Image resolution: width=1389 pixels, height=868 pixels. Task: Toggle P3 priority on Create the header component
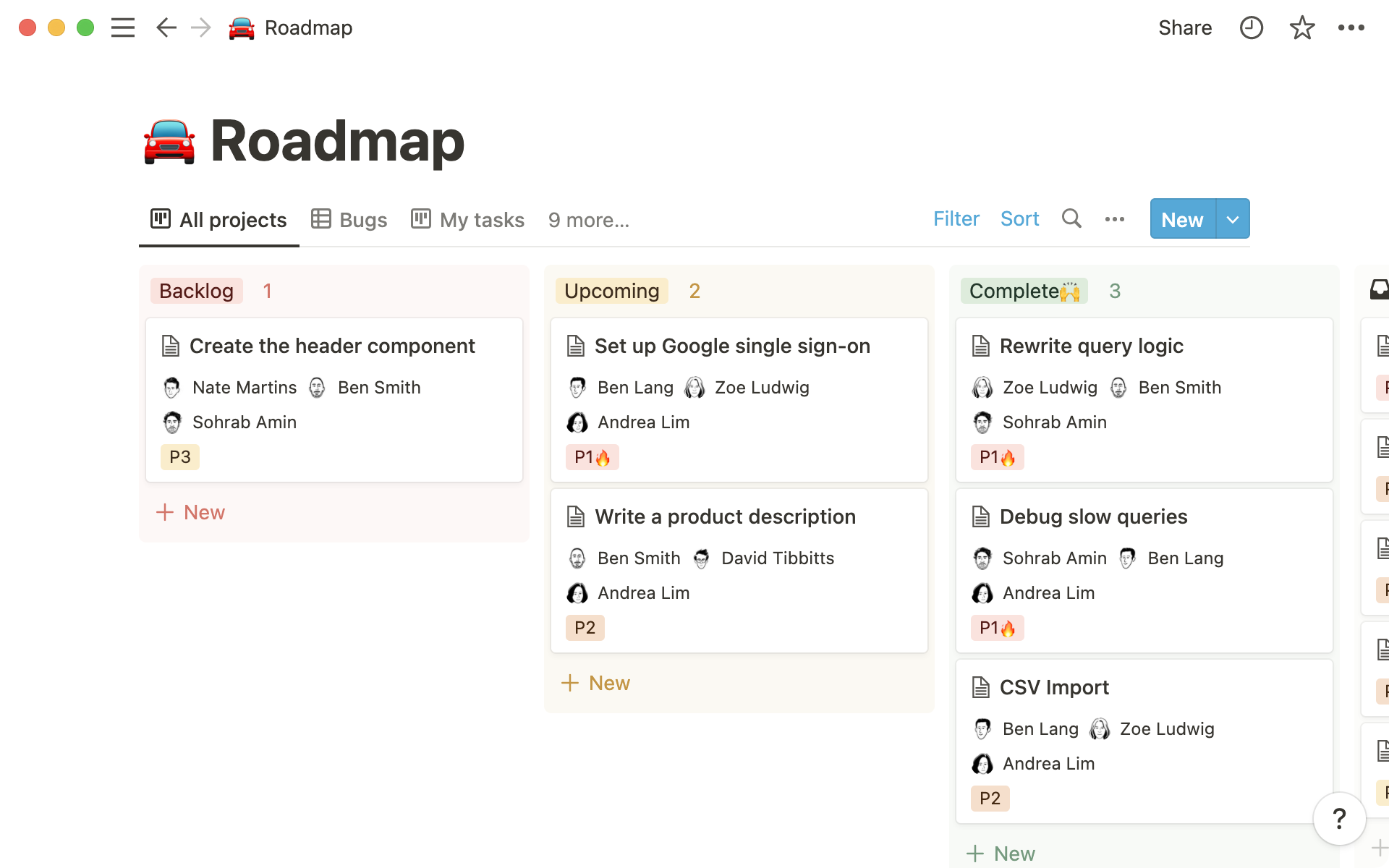tap(179, 456)
